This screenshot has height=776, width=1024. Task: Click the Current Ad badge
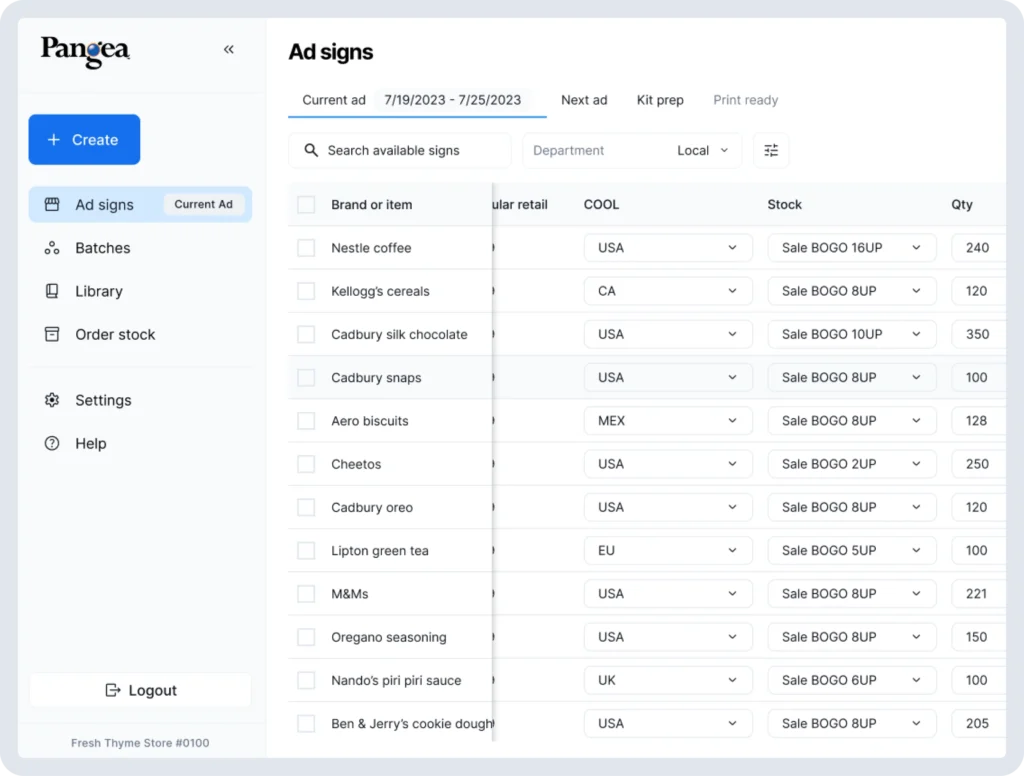(x=203, y=204)
